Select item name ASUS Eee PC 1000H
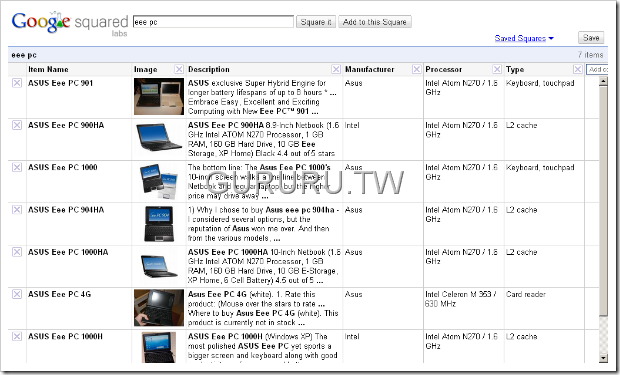Image resolution: width=620 pixels, height=375 pixels. tap(65, 337)
